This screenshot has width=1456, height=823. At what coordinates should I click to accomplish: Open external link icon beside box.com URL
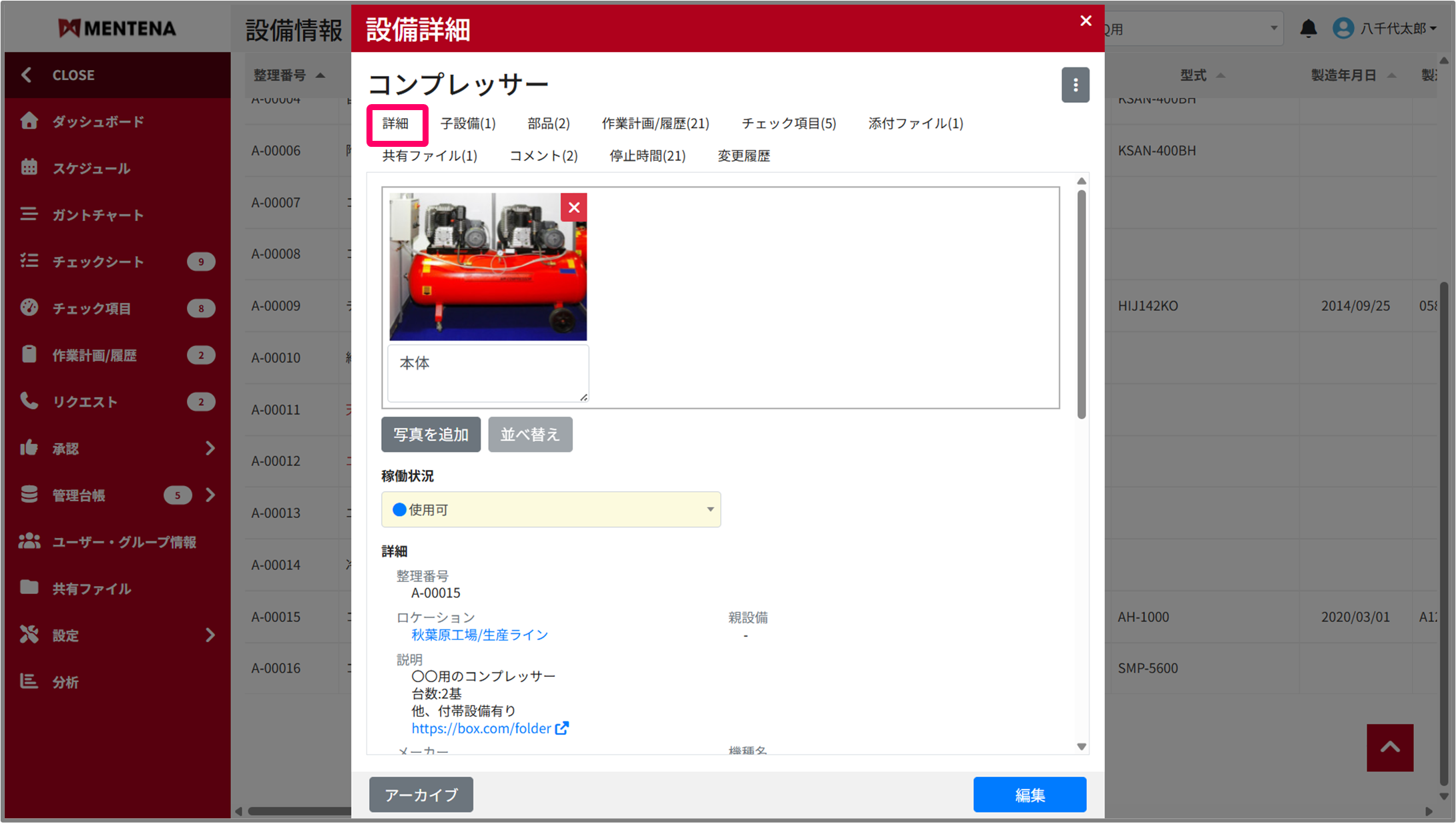(x=562, y=728)
